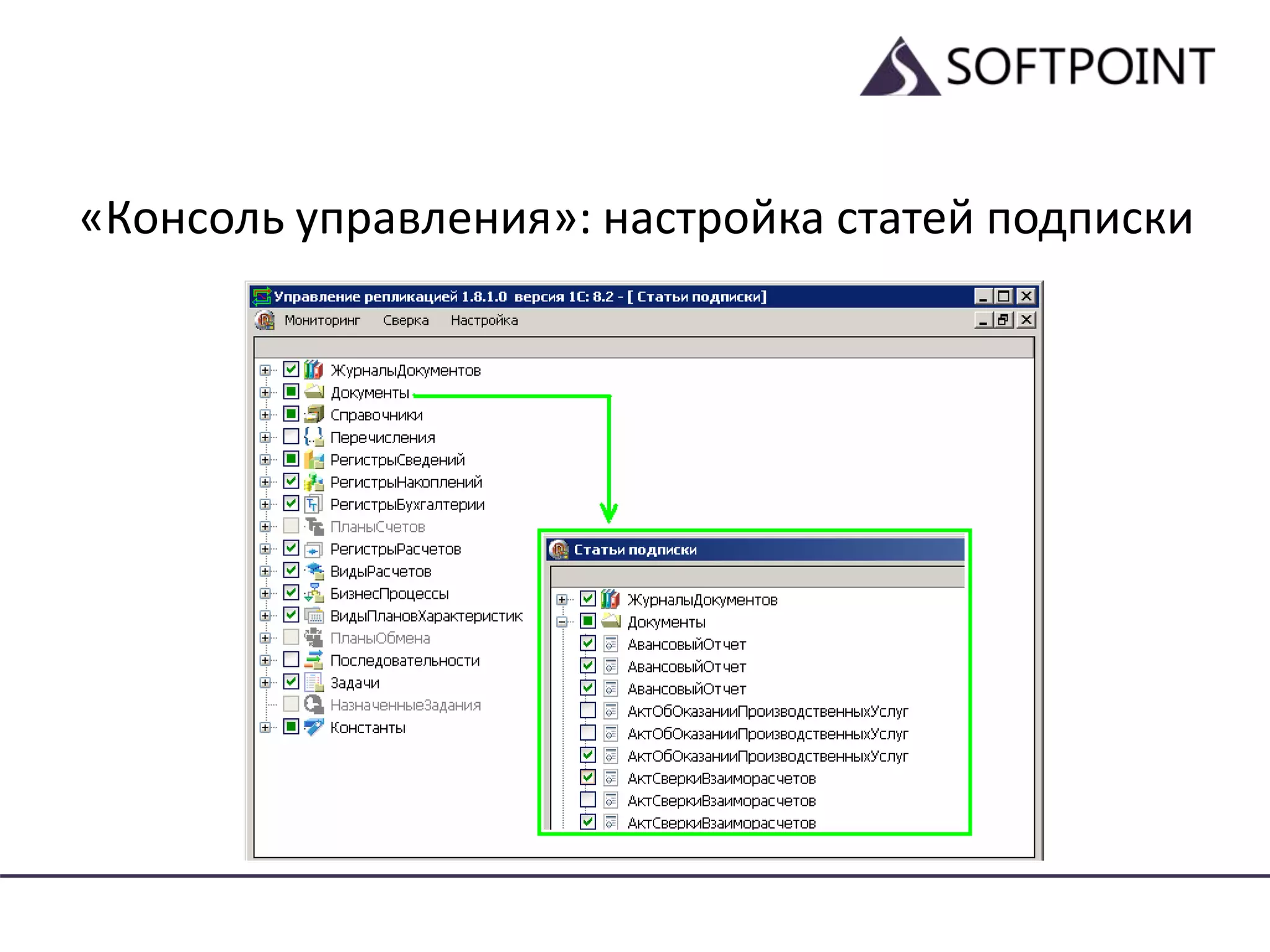Expand ЖурналыДокументов in Статьи подписки panel
Screen dimensions: 1270x952
[x=562, y=599]
